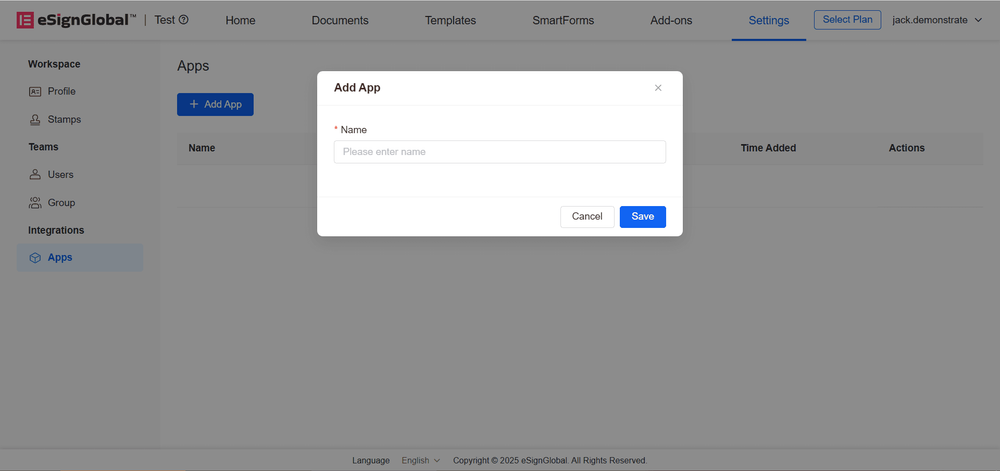Click the blue Add App button
The image size is (1000, 471).
point(215,104)
